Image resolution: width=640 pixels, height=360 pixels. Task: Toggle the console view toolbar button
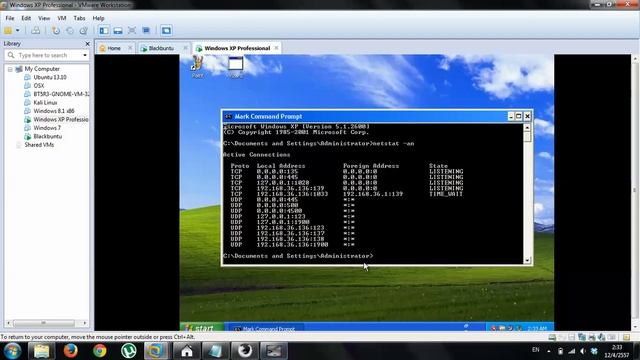[x=166, y=31]
